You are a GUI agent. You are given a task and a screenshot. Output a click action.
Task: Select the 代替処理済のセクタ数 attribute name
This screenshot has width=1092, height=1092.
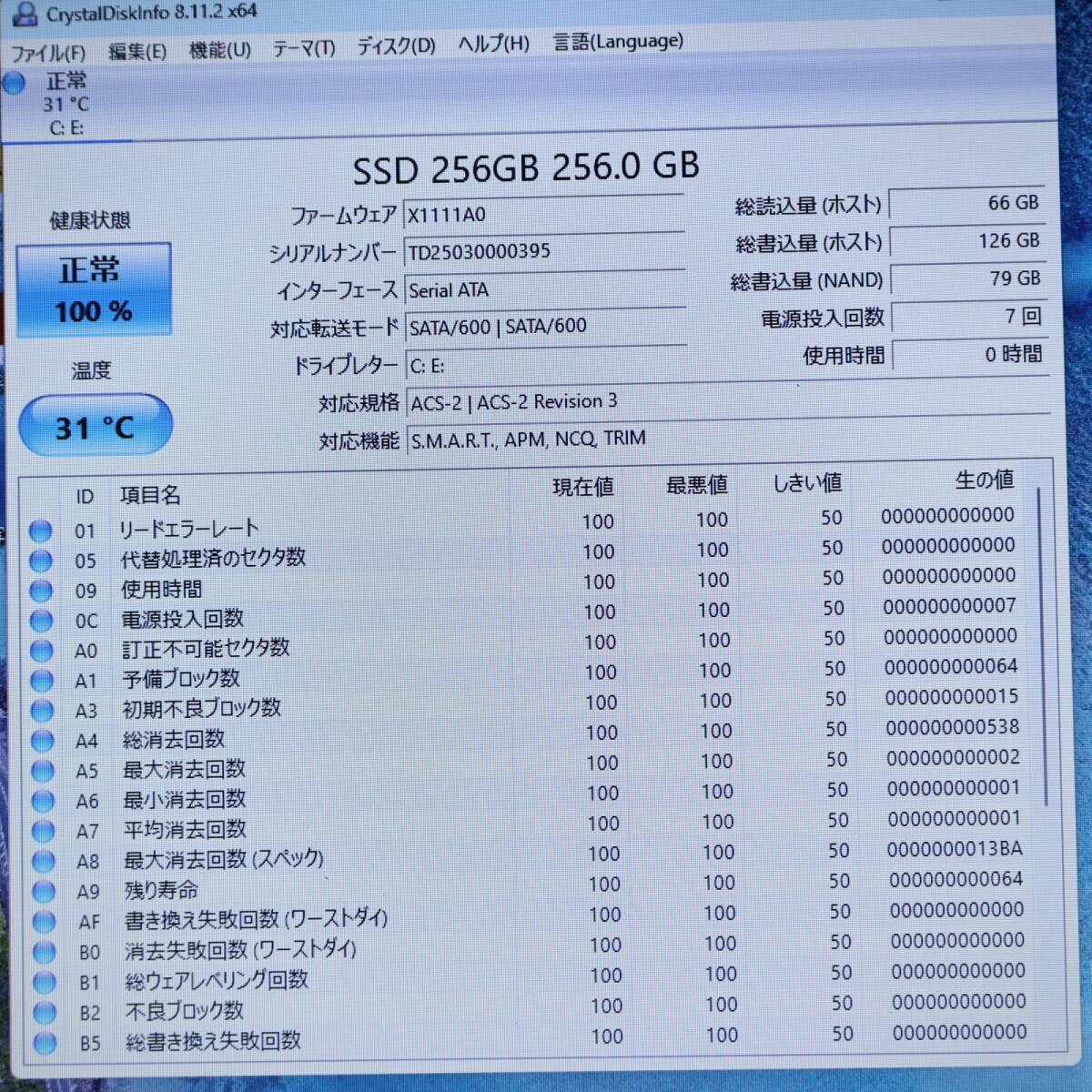point(213,558)
